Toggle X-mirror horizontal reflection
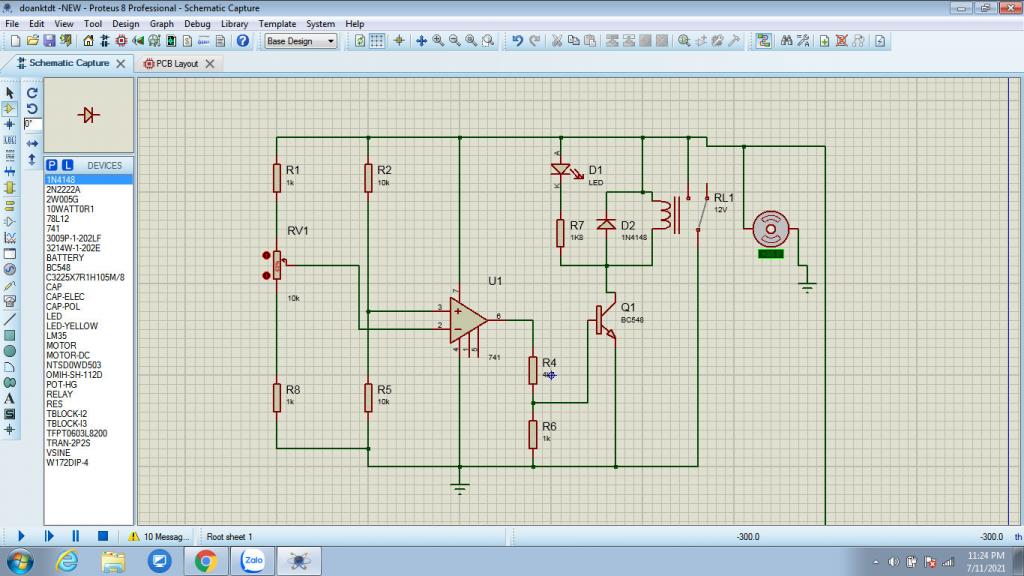The height and width of the screenshot is (576, 1024). (32, 143)
